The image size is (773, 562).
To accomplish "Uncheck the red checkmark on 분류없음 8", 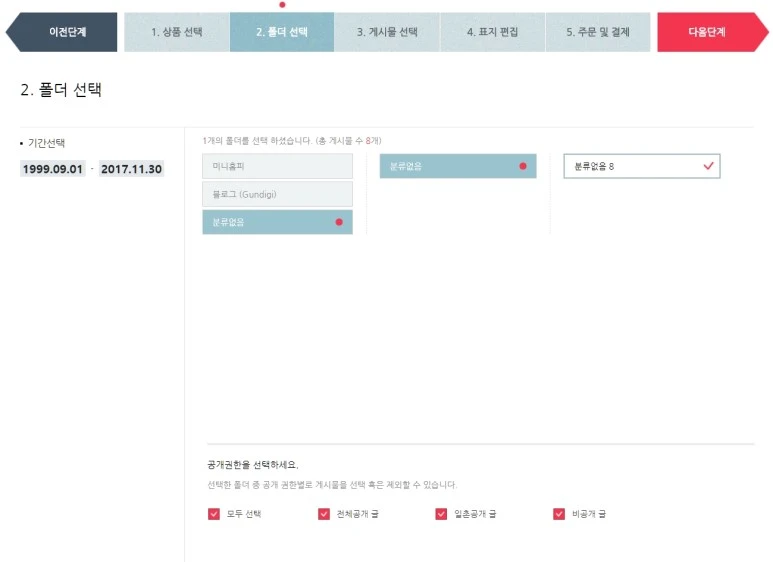I will (708, 166).
